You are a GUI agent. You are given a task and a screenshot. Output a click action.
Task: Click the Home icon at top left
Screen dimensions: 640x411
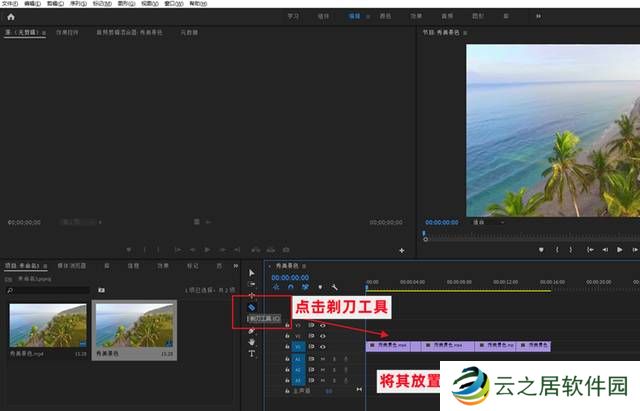point(11,17)
